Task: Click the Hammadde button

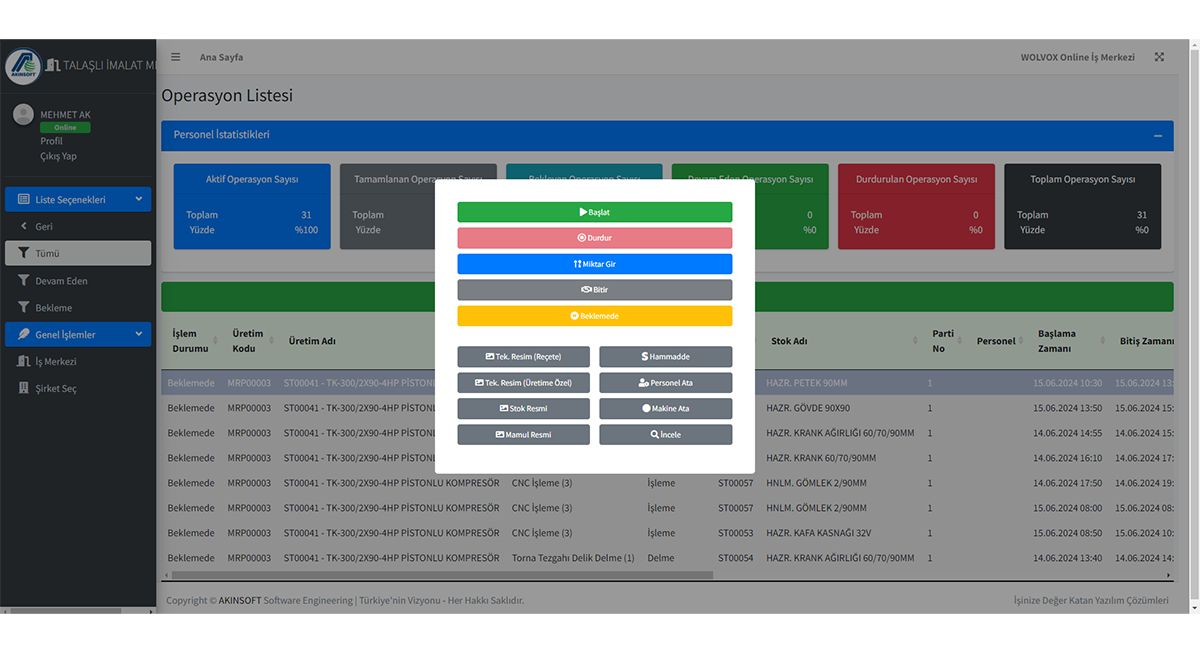Action: [665, 357]
